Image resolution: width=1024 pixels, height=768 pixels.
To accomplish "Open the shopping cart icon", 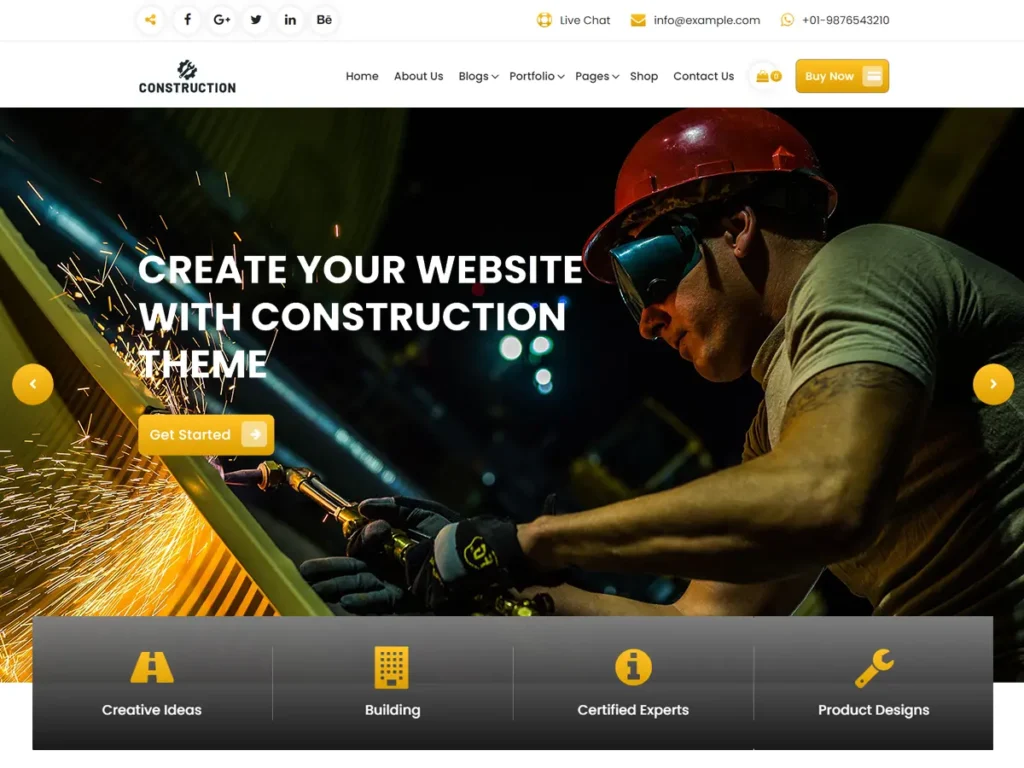I will pos(767,76).
